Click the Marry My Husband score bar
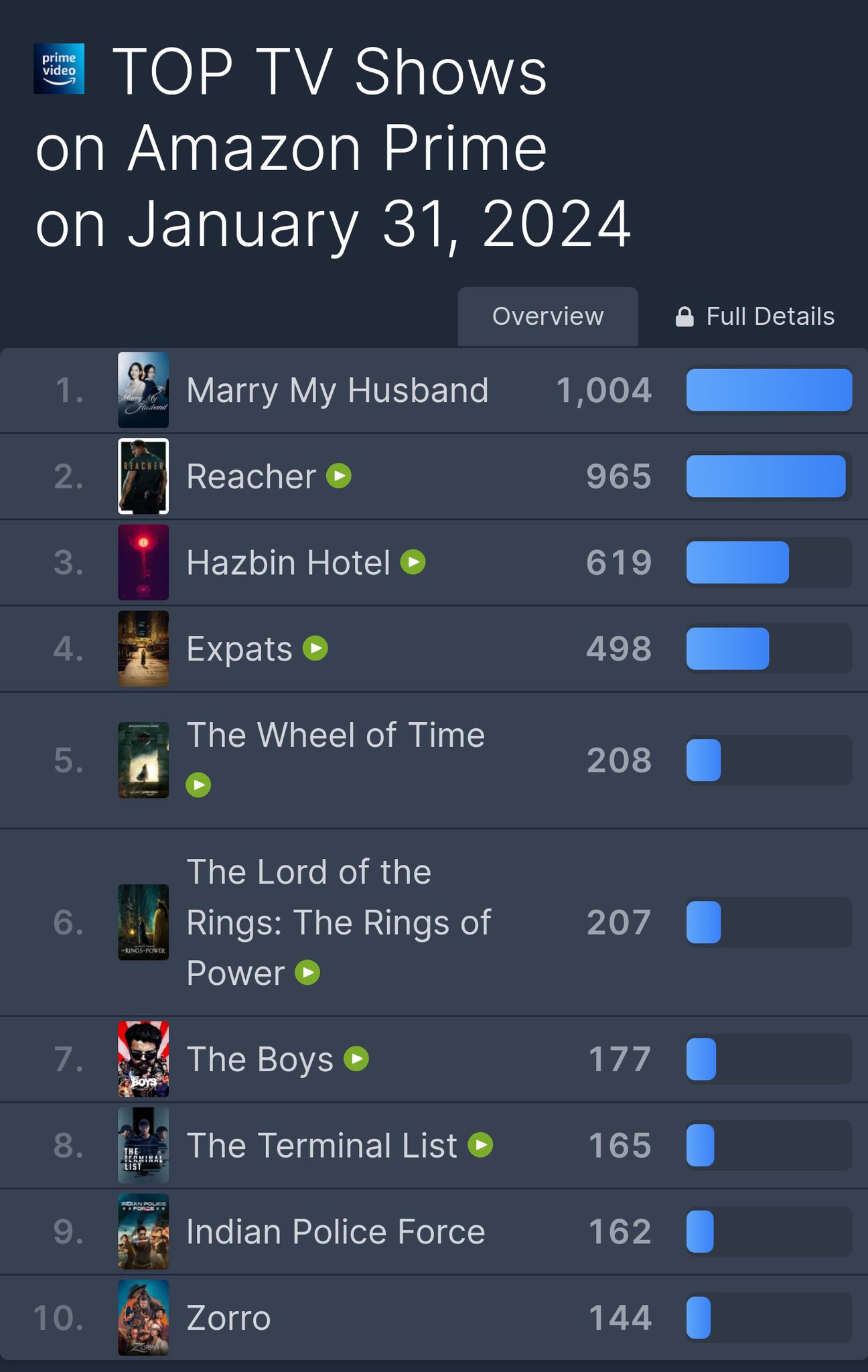The height and width of the screenshot is (1372, 868). [769, 390]
